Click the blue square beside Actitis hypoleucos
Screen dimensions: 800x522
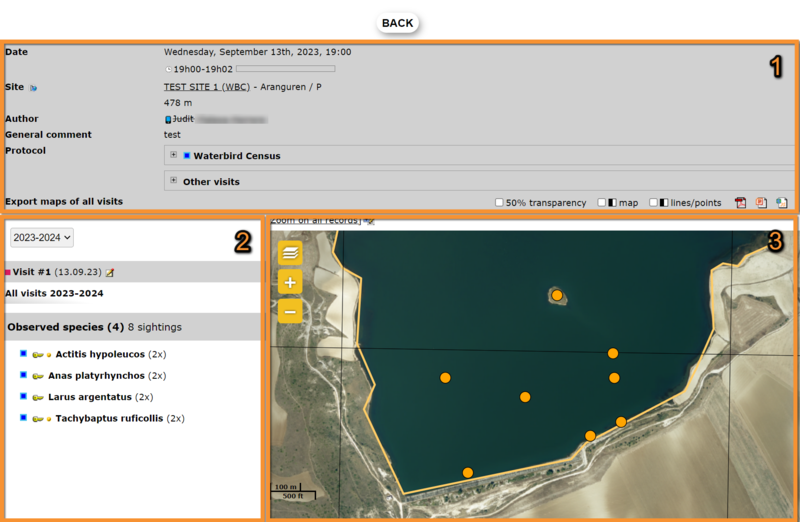(x=23, y=354)
